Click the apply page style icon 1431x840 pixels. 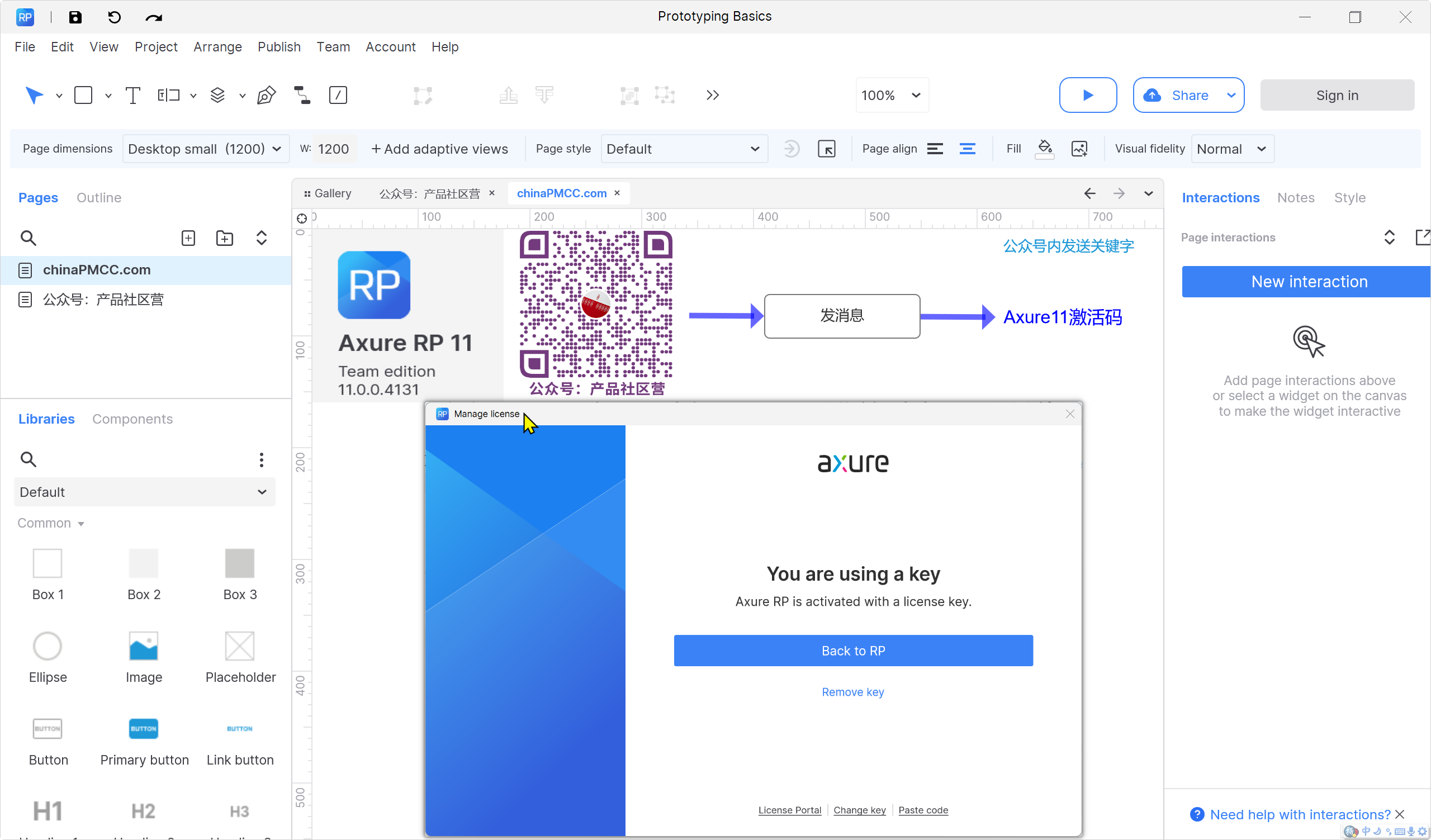(x=791, y=149)
